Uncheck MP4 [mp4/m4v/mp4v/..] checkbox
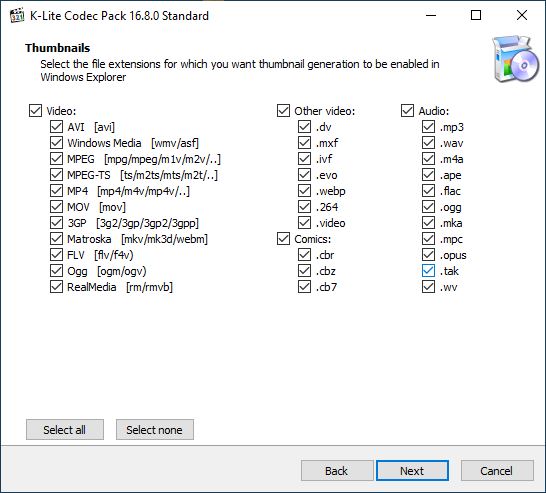This screenshot has height=493, width=546. coord(56,191)
